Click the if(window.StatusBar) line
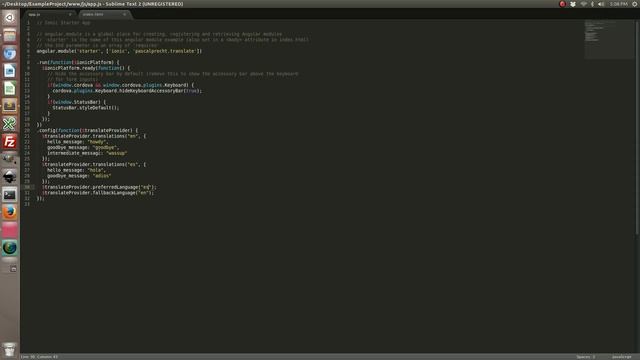The width and height of the screenshot is (640, 360). pyautogui.click(x=76, y=102)
